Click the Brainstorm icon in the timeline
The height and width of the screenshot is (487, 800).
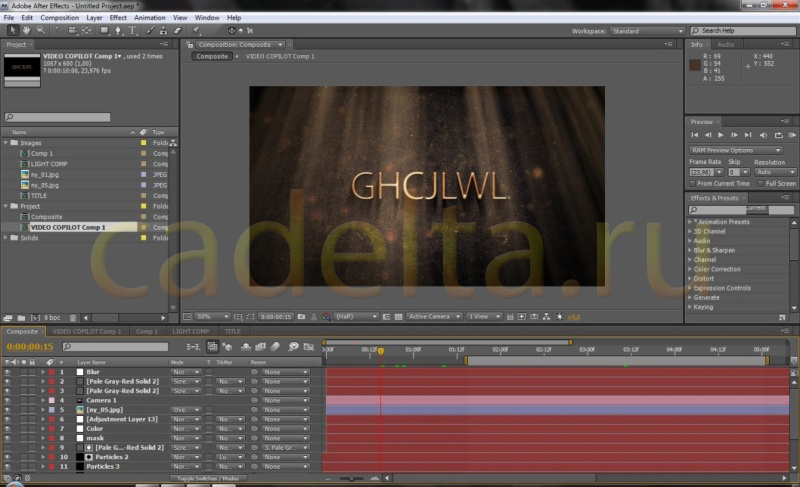coord(293,347)
